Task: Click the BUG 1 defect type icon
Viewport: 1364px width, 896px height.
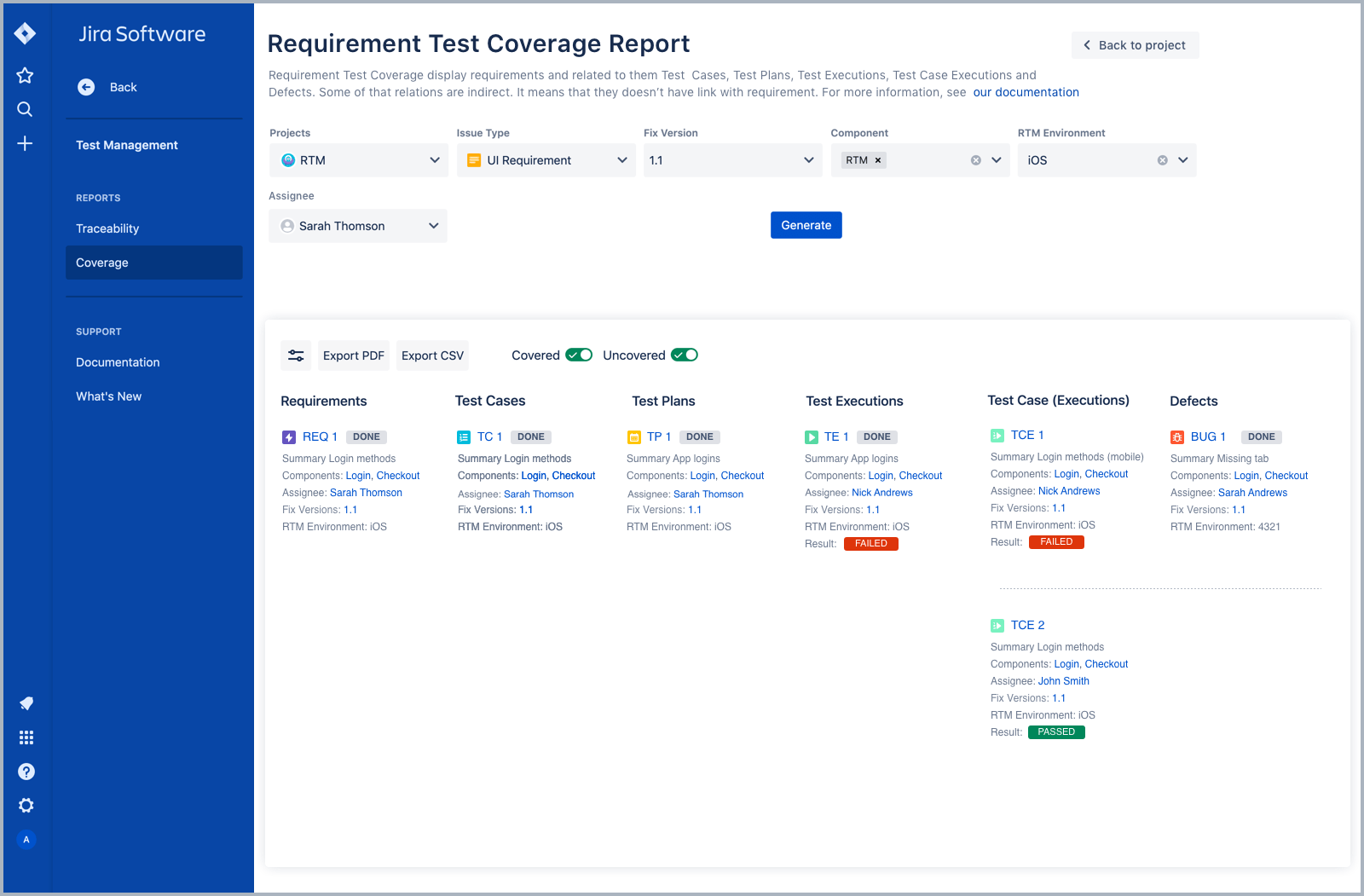Action: coord(1177,436)
